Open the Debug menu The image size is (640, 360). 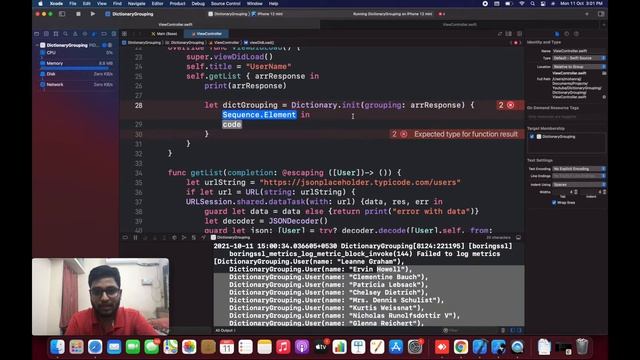(198, 4)
